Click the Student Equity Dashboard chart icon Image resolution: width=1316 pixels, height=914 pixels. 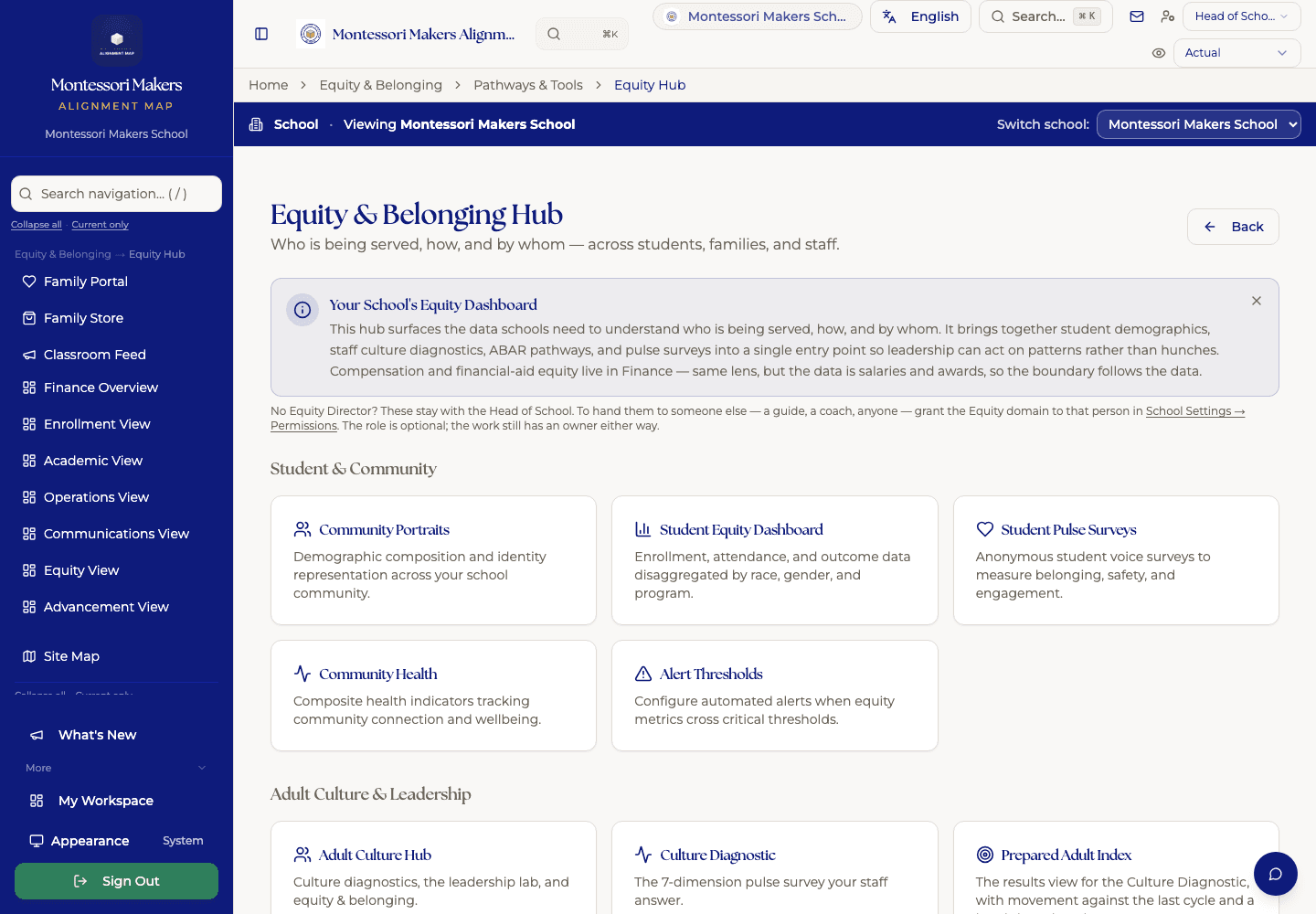pyautogui.click(x=643, y=529)
